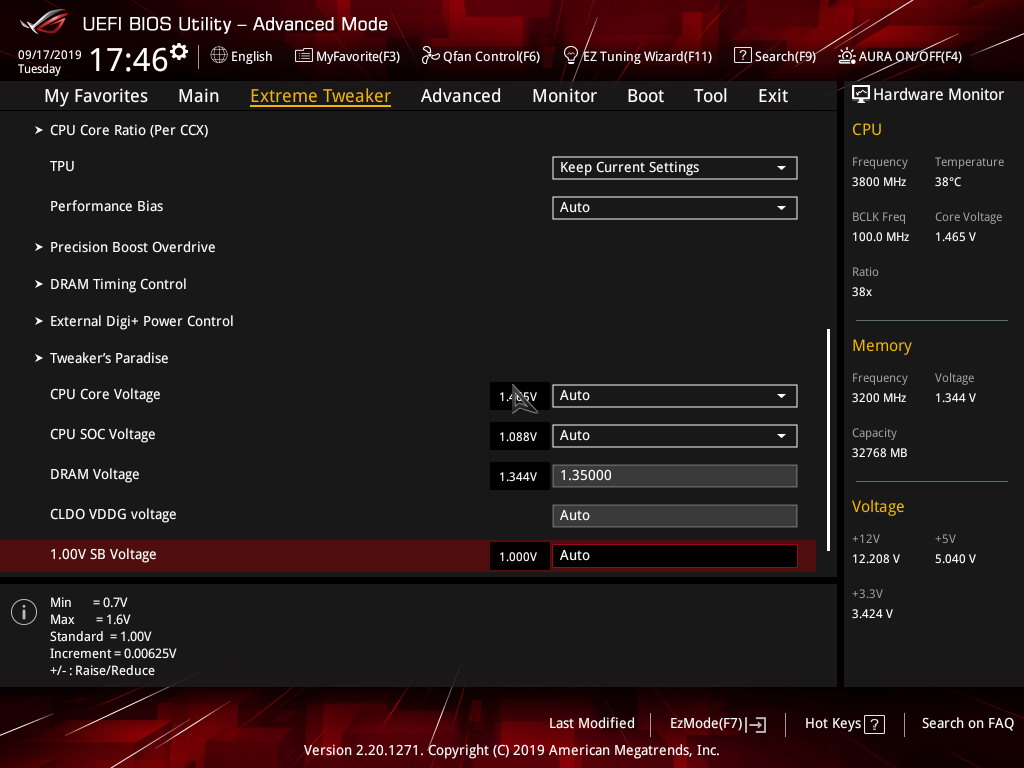This screenshot has height=768, width=1024.
Task: Open Search on FAQ link
Action: 968,724
